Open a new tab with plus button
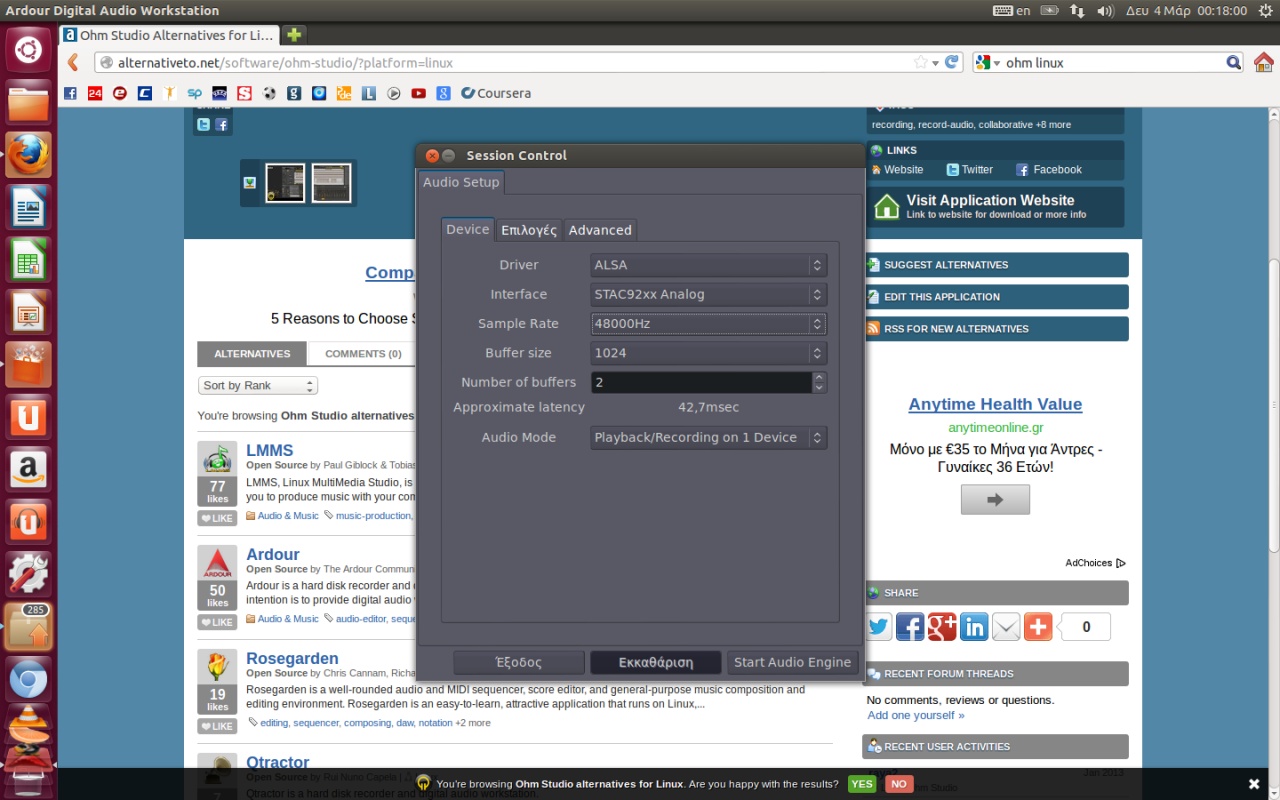 (x=294, y=35)
